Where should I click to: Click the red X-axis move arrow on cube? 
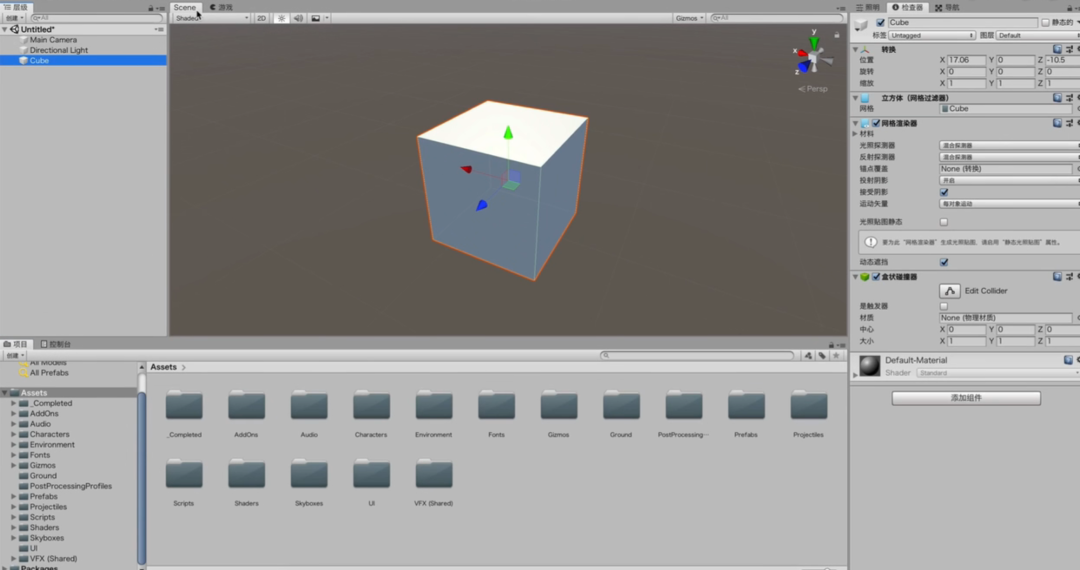[x=466, y=169]
